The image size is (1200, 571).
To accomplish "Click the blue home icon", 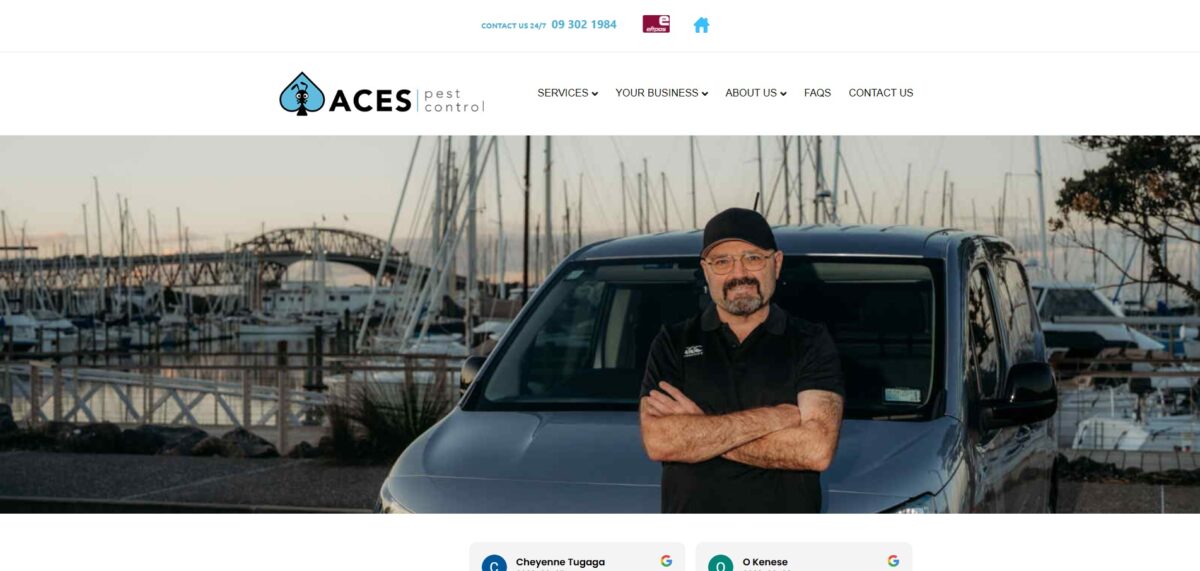I will click(x=701, y=25).
